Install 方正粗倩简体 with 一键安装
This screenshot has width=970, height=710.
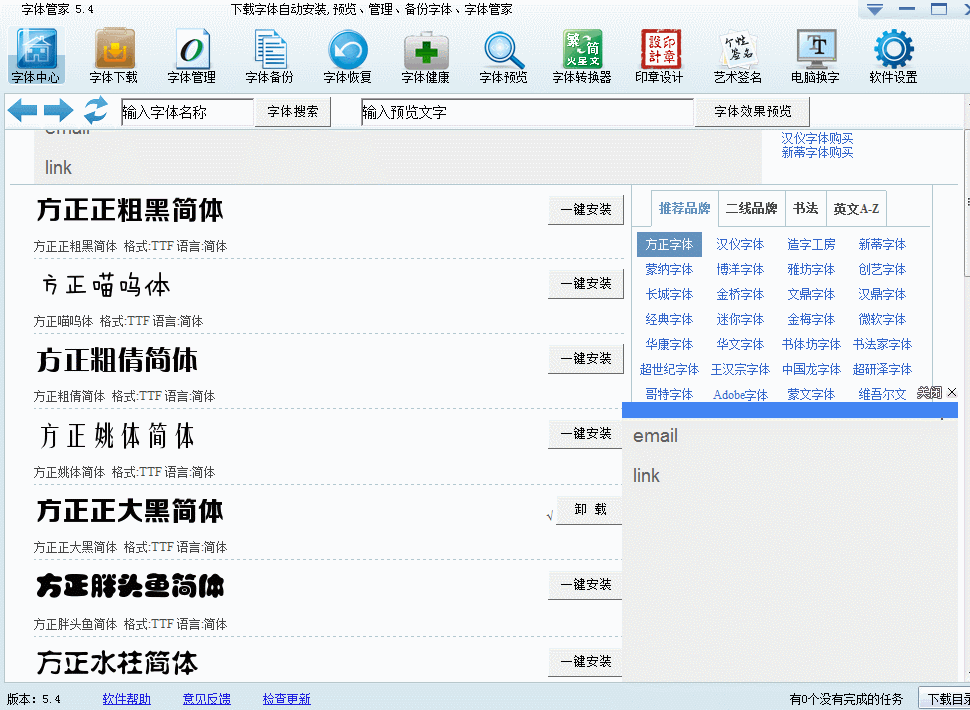586,359
